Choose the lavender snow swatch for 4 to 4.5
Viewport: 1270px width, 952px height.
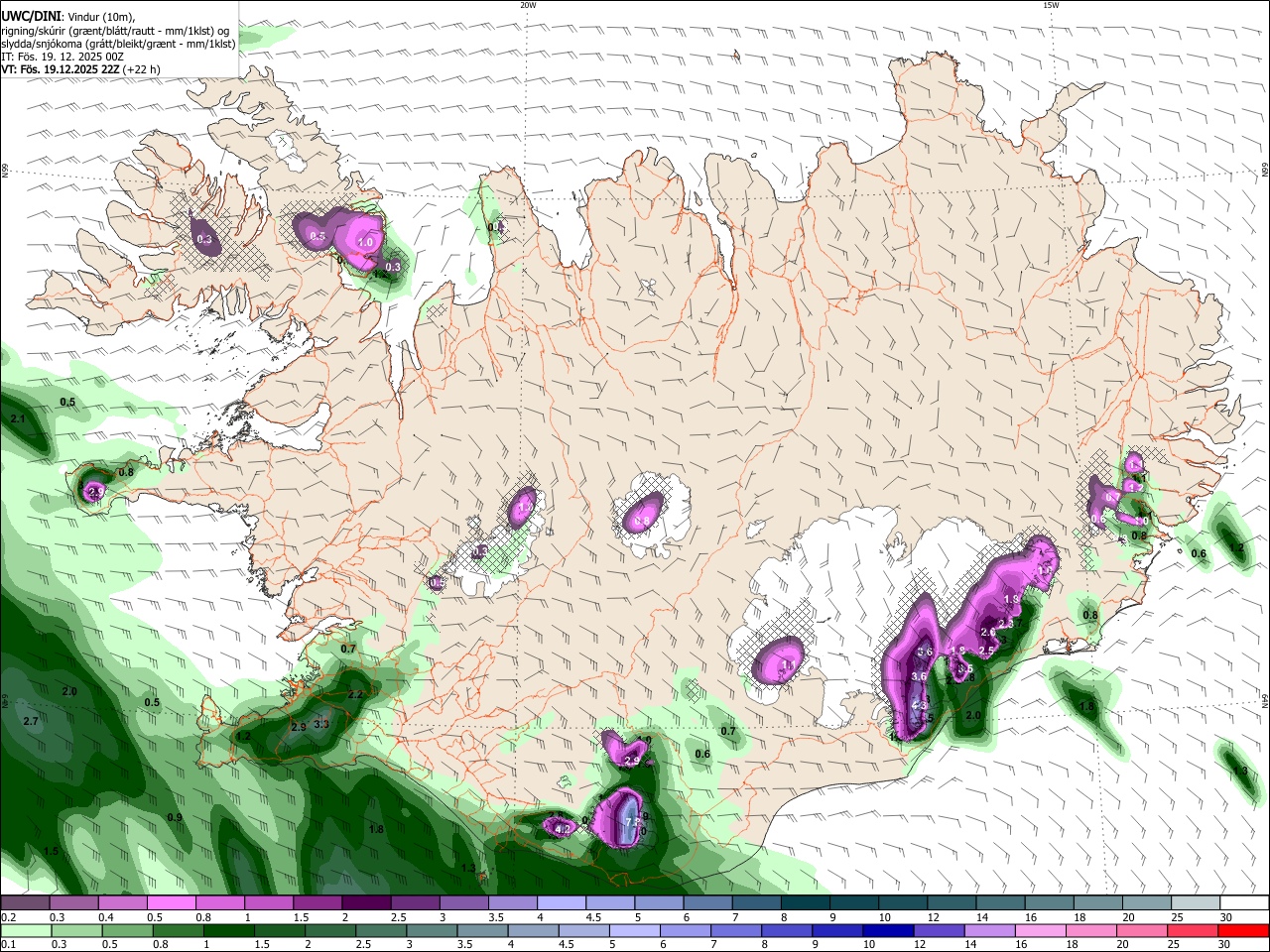(x=563, y=903)
